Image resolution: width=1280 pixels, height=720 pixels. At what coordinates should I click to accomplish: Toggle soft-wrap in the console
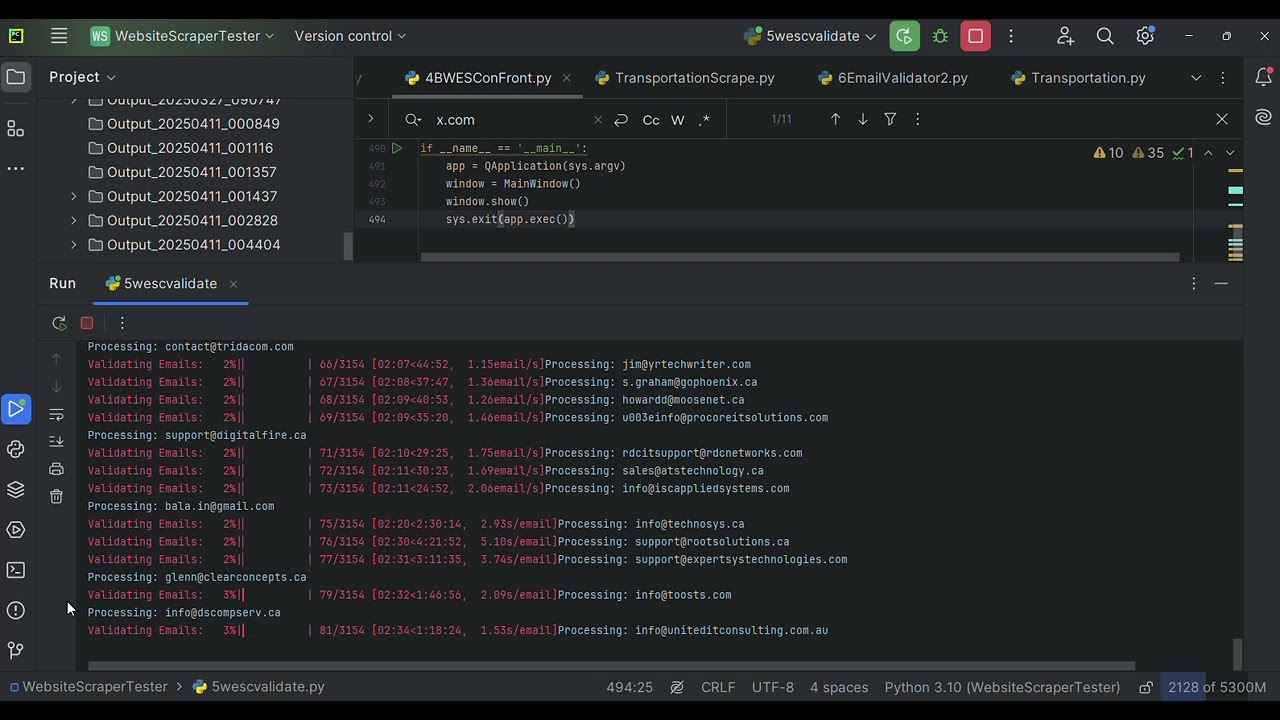coord(56,414)
